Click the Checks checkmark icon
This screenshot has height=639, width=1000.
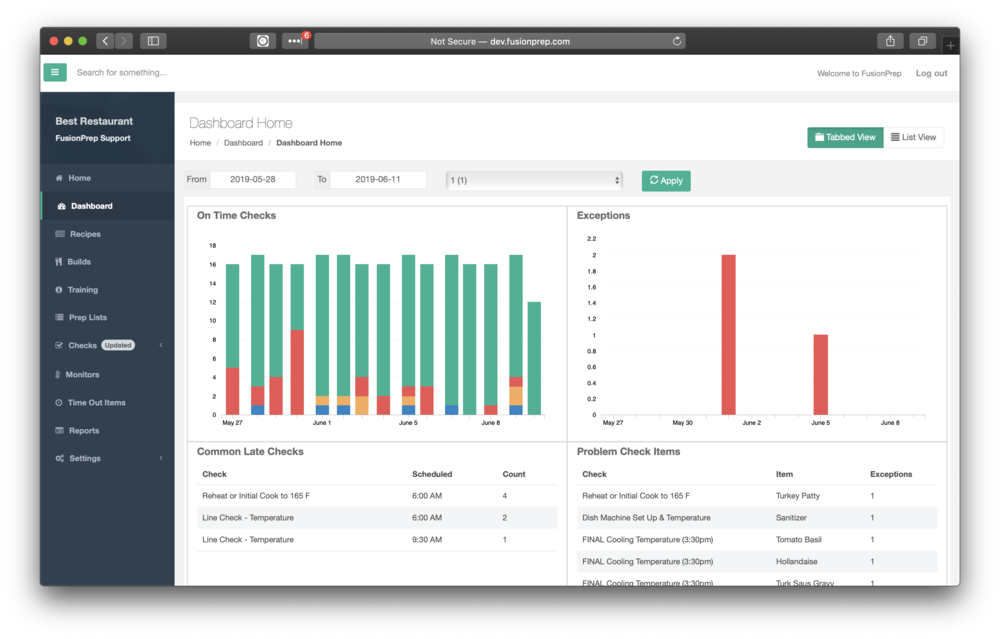(59, 345)
